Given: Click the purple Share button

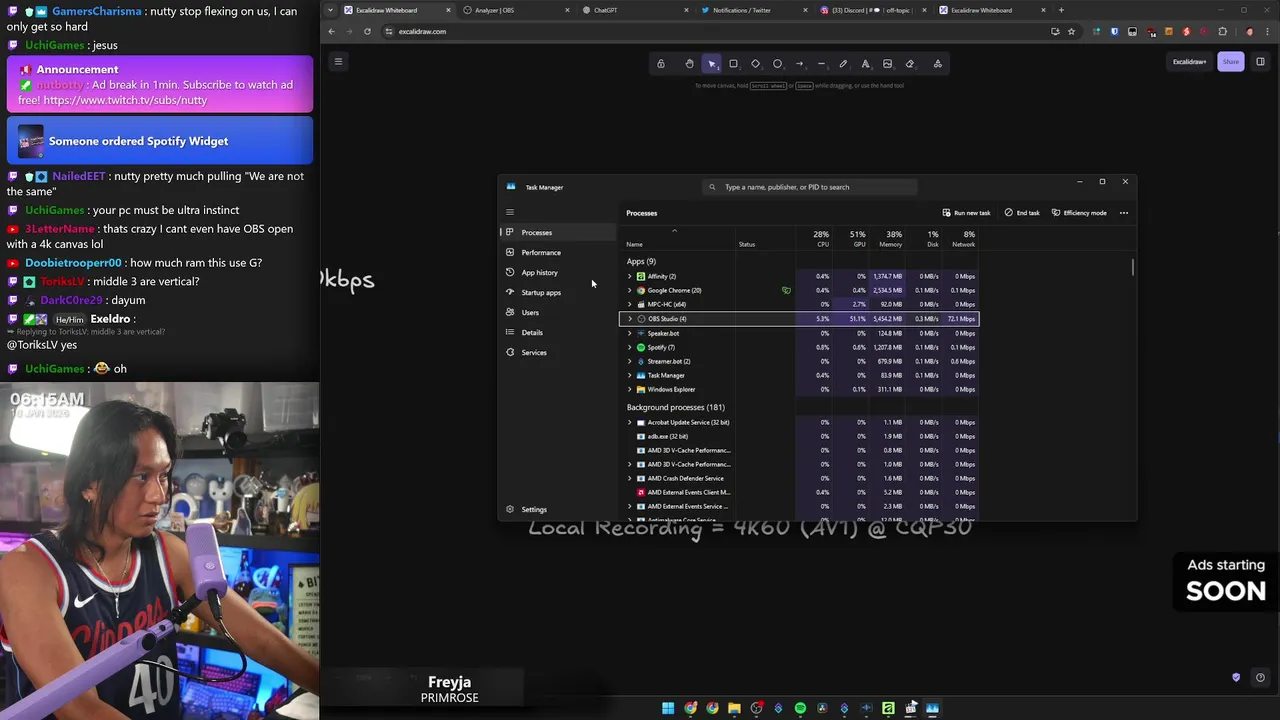Looking at the screenshot, I should coord(1230,61).
